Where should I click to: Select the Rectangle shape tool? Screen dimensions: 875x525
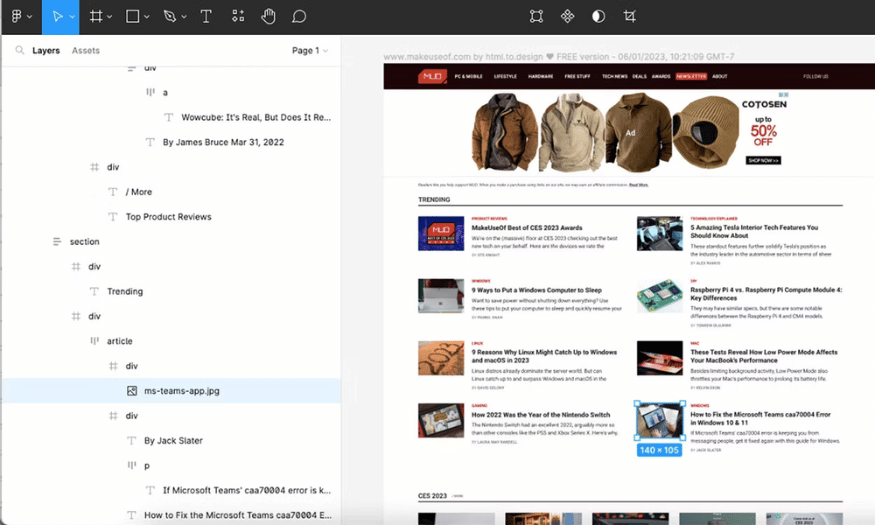132,16
